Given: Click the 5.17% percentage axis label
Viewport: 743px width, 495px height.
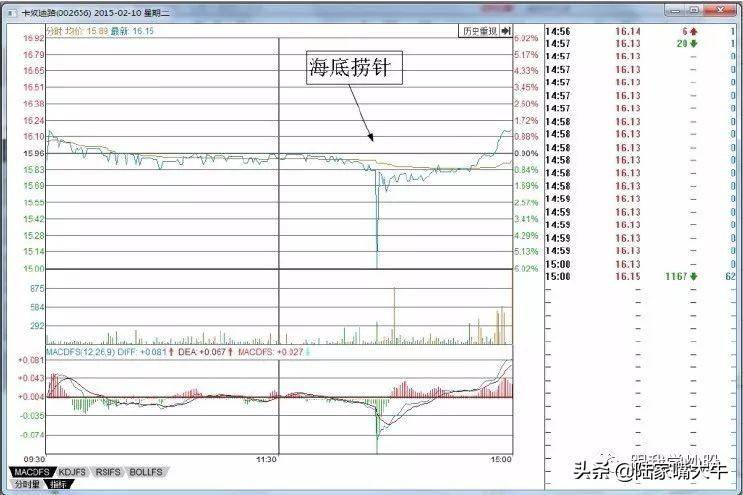Looking at the screenshot, I should coord(526,55).
